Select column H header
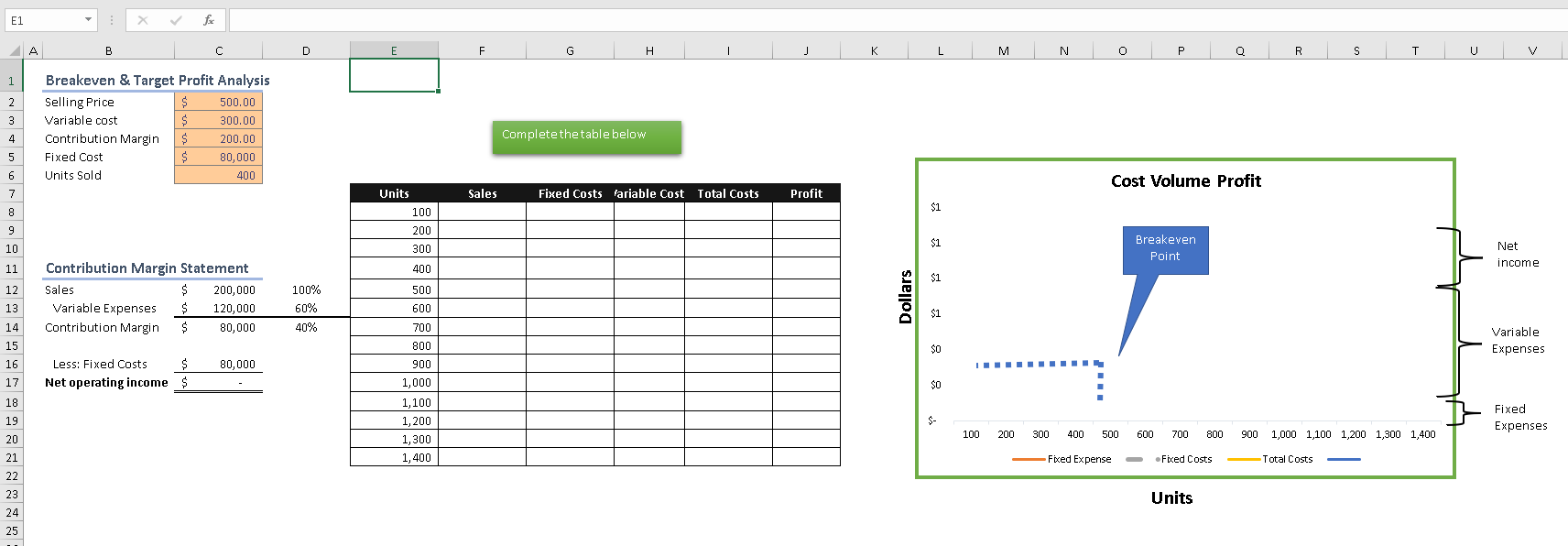This screenshot has width=1568, height=546. click(649, 50)
